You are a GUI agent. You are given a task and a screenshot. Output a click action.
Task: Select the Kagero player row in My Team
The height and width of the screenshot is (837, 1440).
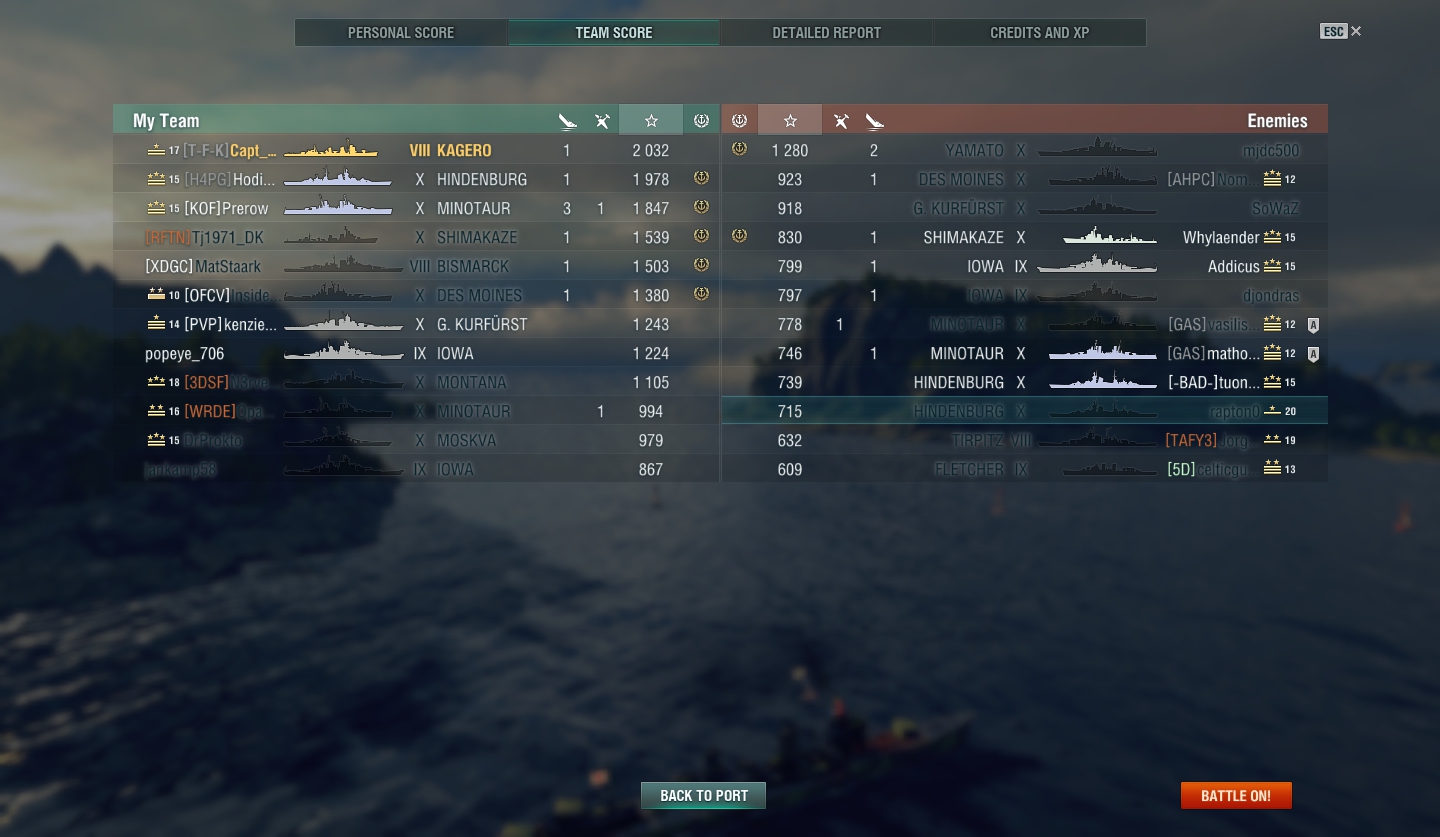[x=416, y=150]
